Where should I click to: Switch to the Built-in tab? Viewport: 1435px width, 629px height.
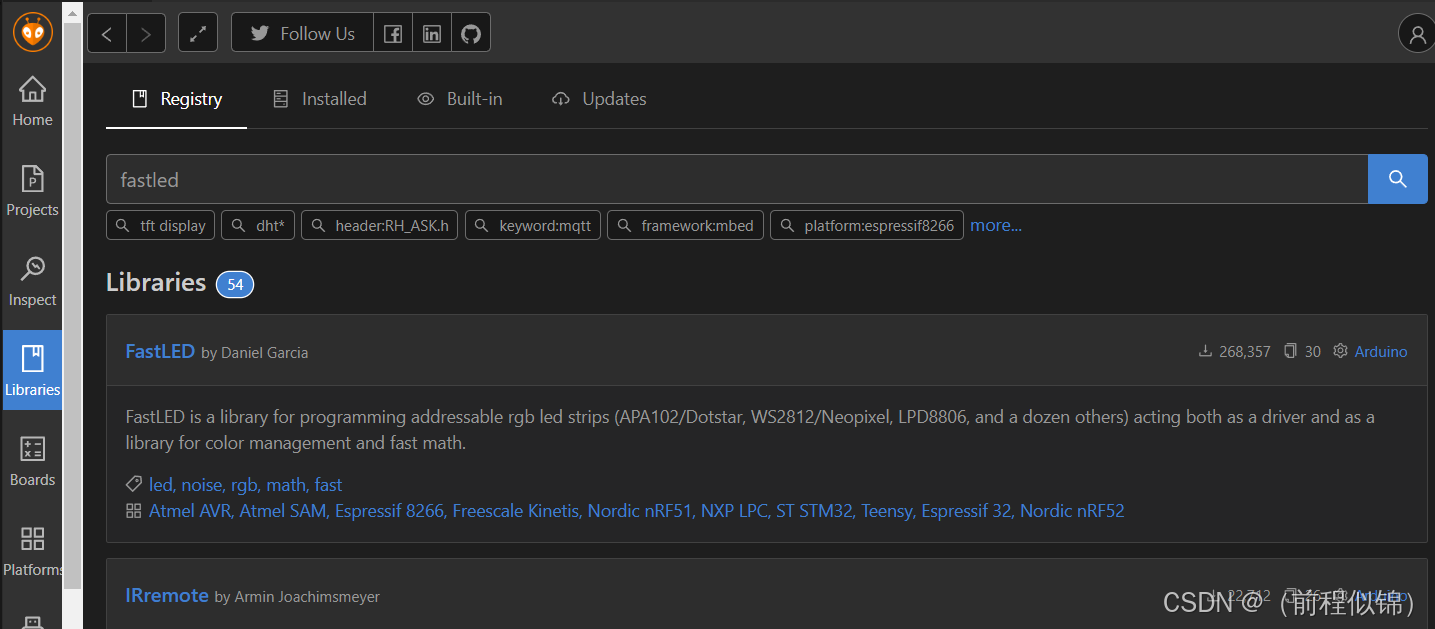click(x=460, y=99)
